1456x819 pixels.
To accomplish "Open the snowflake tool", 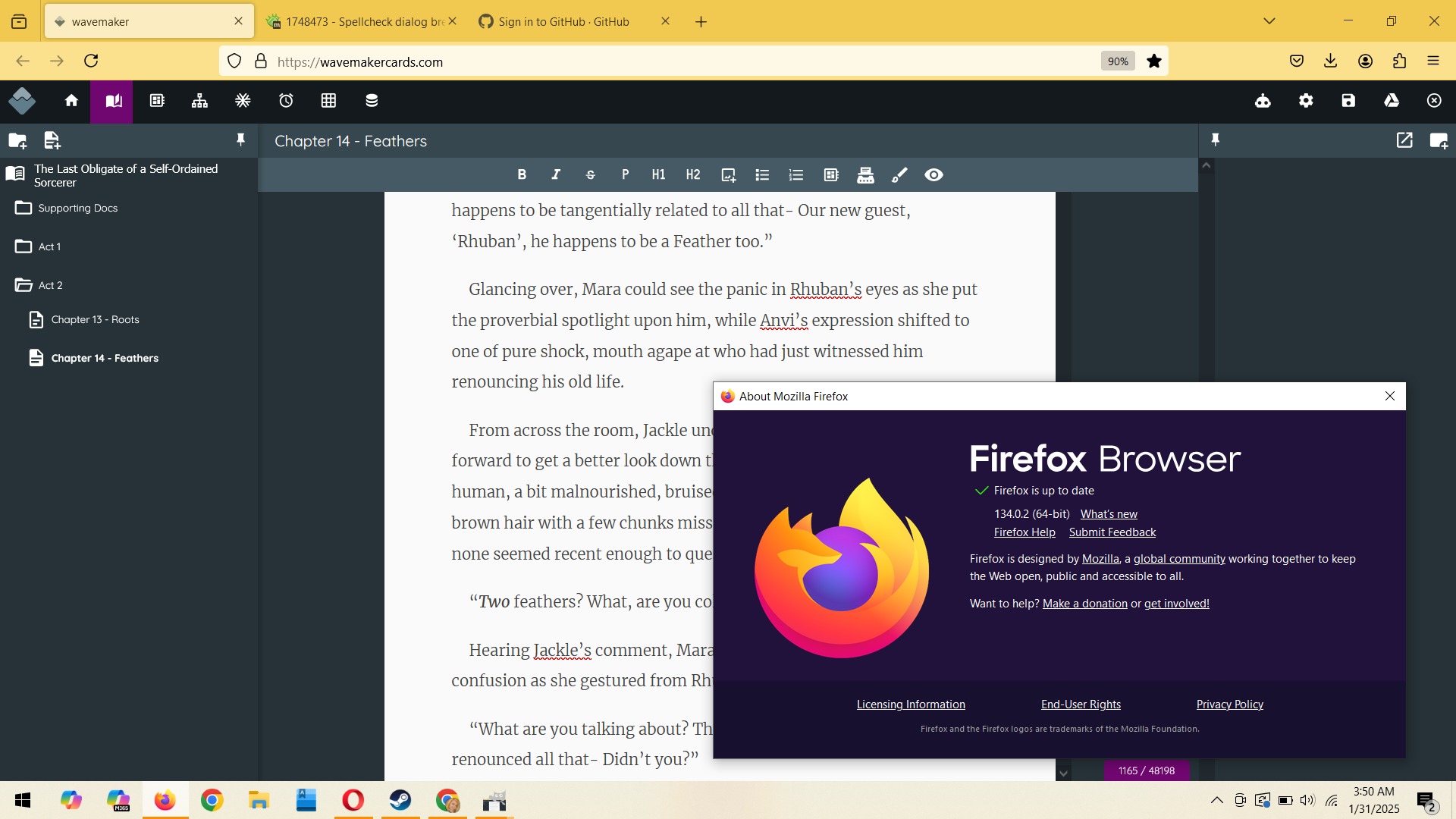I will pyautogui.click(x=243, y=101).
